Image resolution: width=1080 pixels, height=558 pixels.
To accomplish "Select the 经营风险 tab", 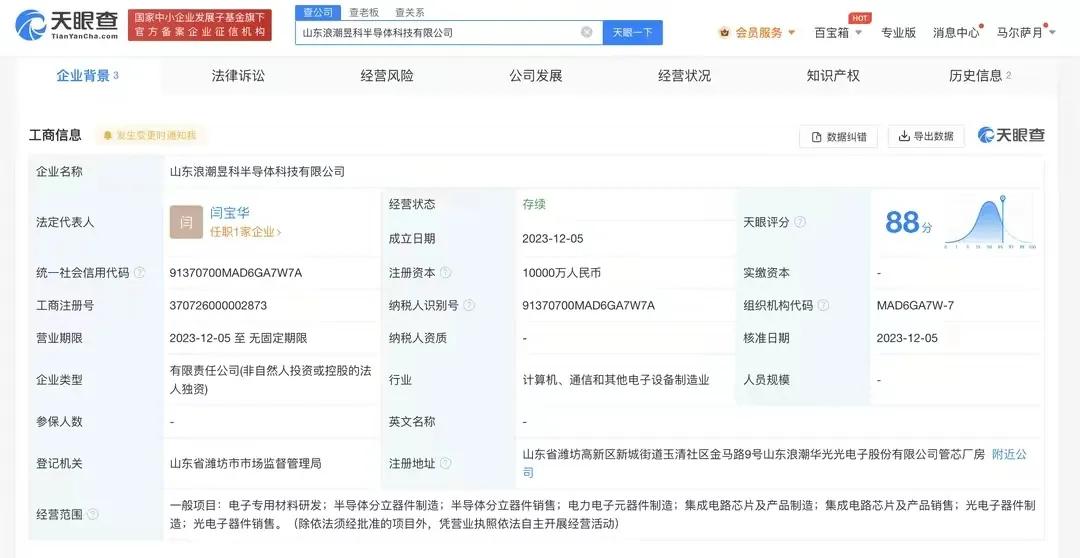I will click(x=387, y=76).
